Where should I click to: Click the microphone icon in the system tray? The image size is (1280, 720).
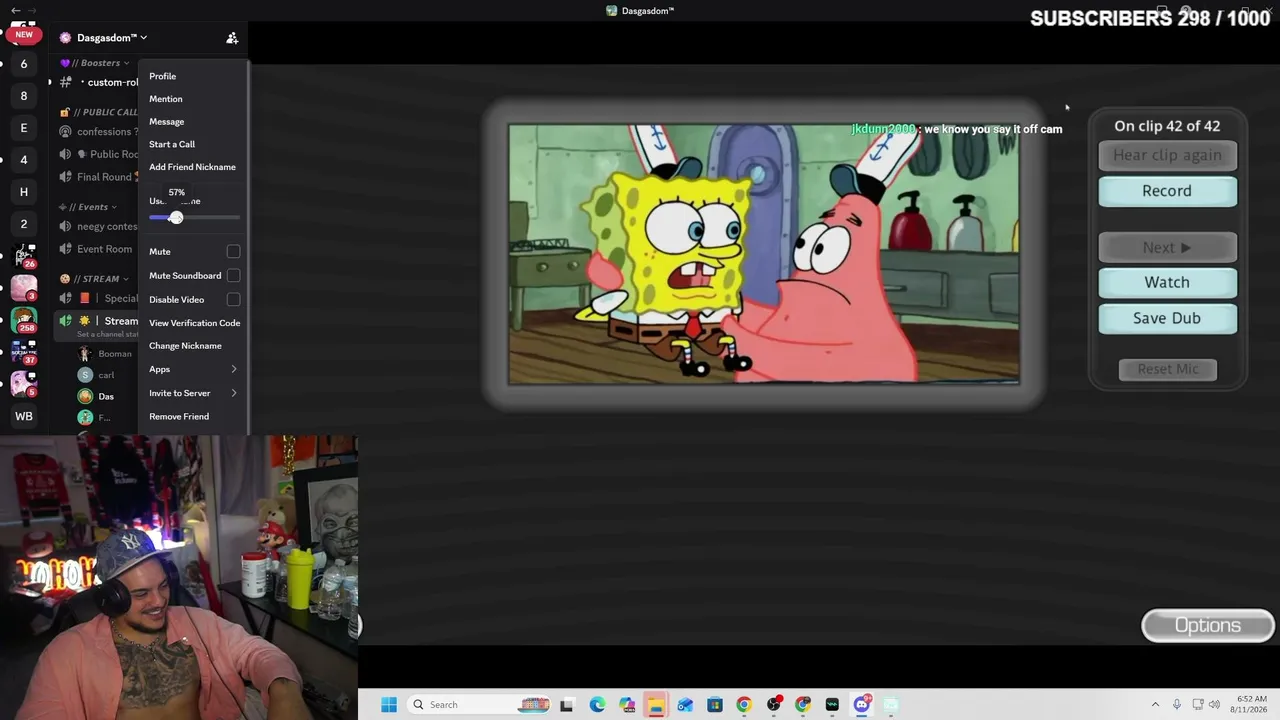click(1177, 705)
